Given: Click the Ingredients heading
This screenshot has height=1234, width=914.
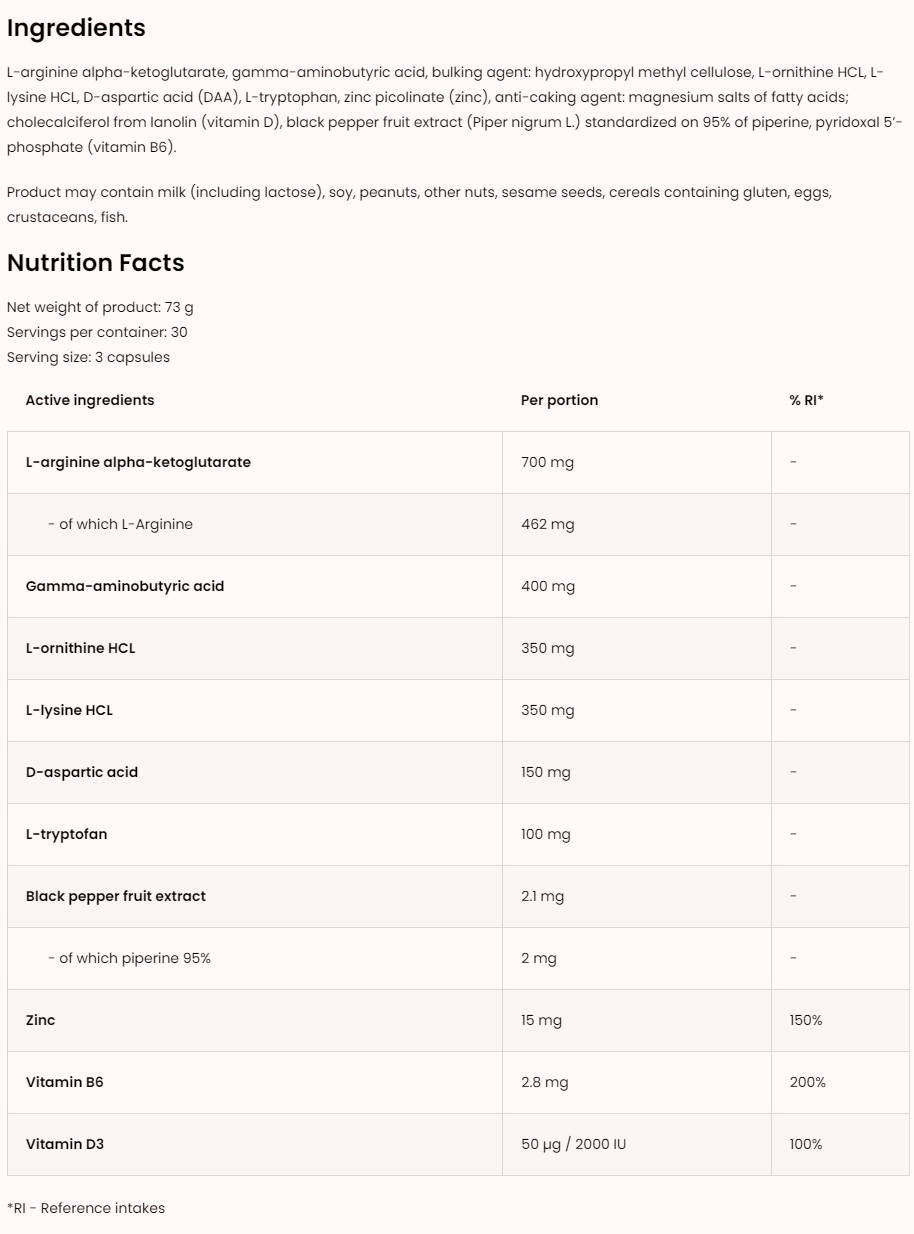Looking at the screenshot, I should click(x=76, y=28).
